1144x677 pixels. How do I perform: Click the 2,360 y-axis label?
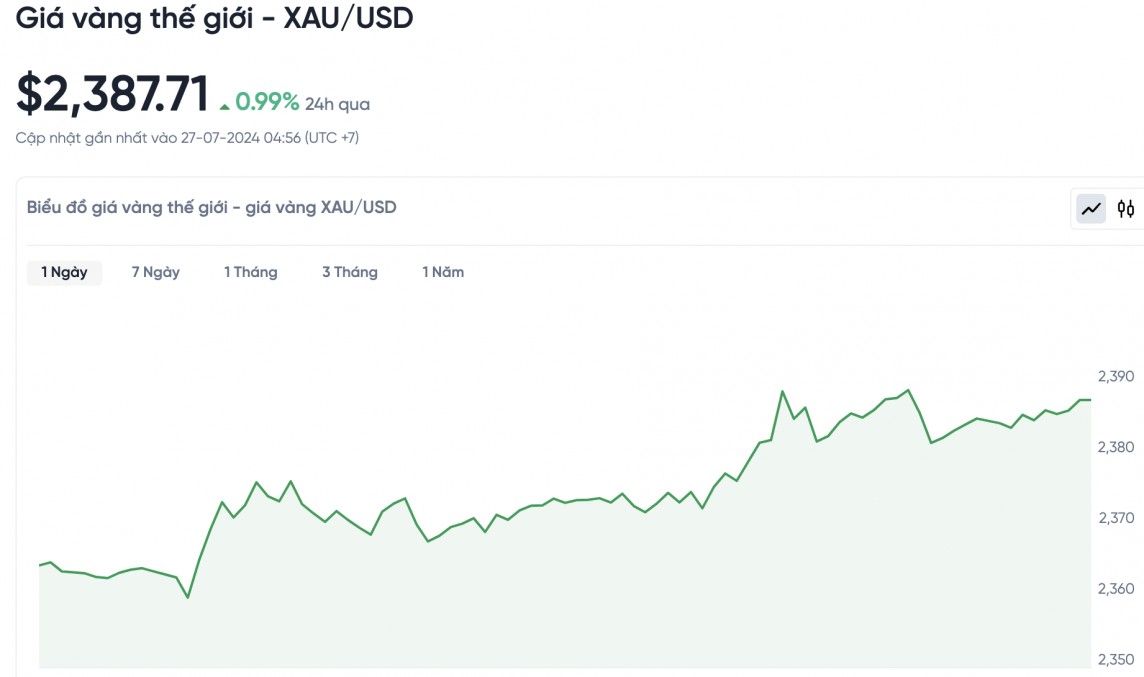point(1115,588)
